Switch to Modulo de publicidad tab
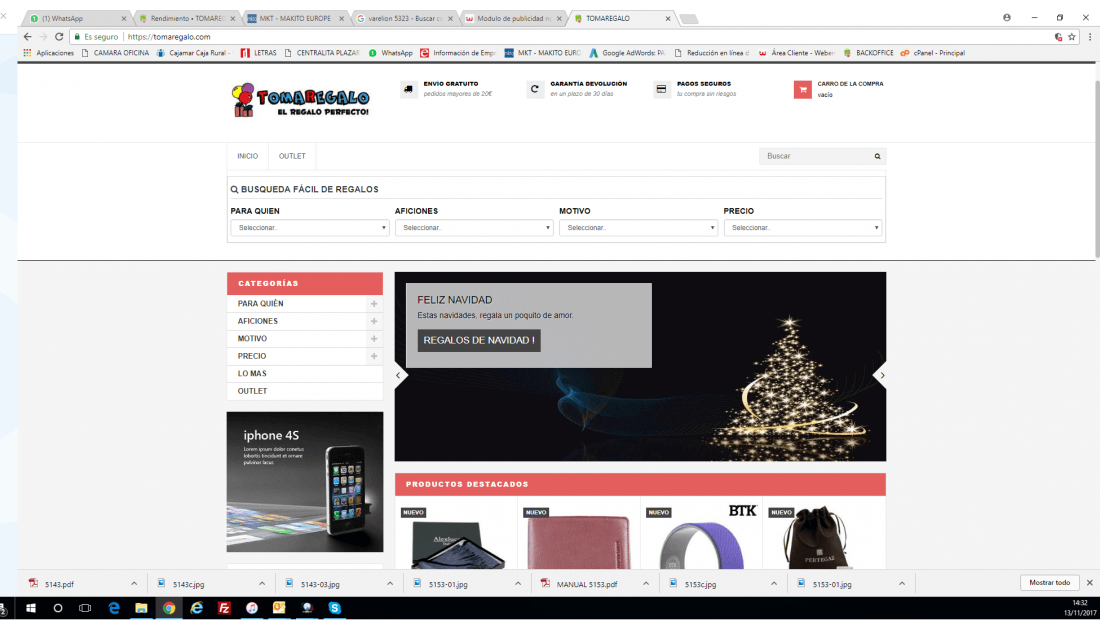The width and height of the screenshot is (1100, 621). pyautogui.click(x=512, y=18)
